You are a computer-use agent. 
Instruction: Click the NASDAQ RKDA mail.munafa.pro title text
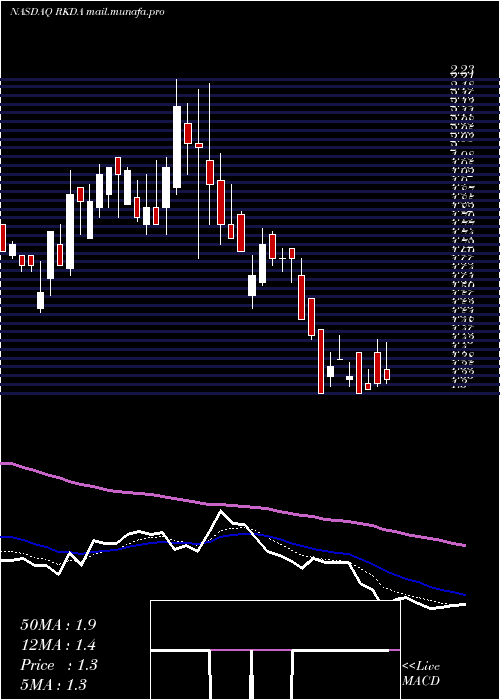87,12
